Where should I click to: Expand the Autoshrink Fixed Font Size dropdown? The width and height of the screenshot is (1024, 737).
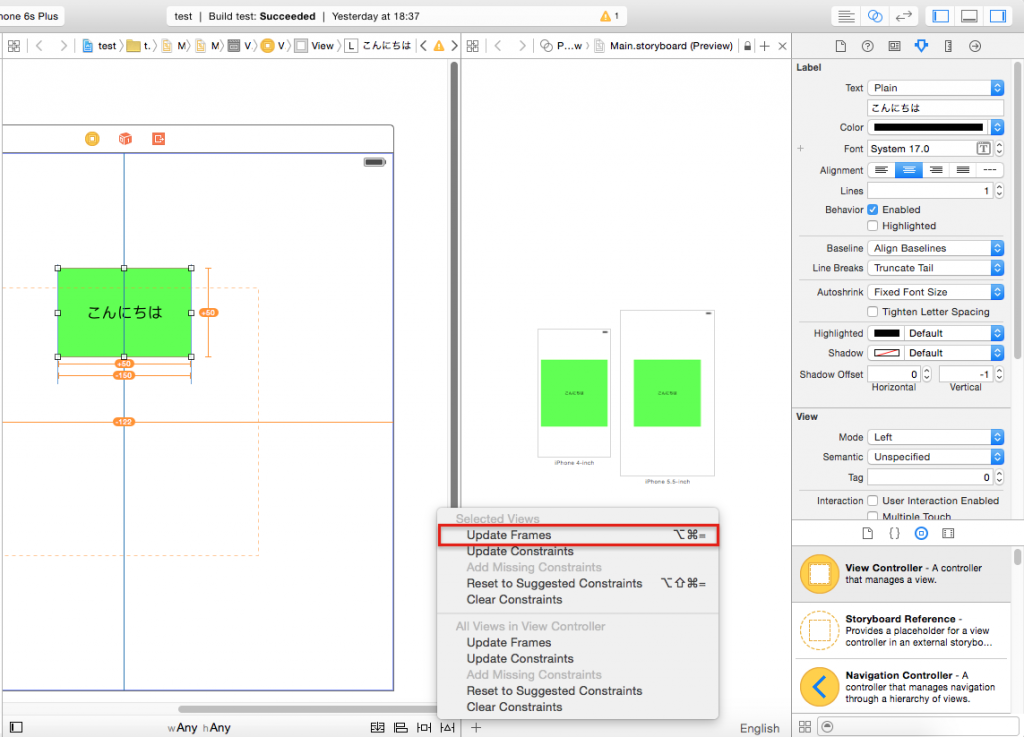pos(935,292)
